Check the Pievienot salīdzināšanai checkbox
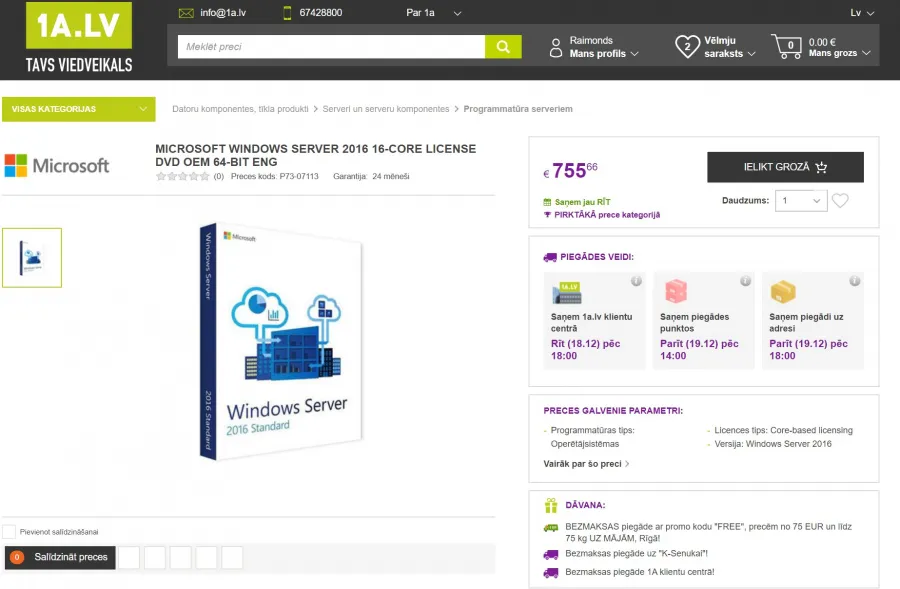This screenshot has width=900, height=589. click(x=9, y=532)
